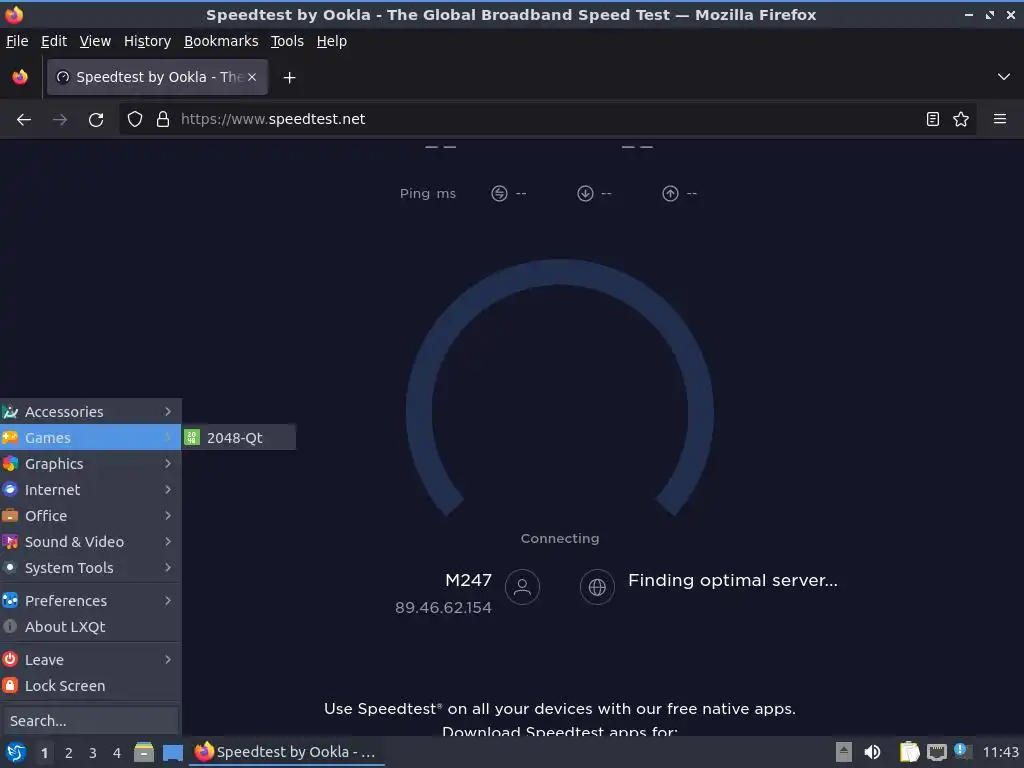Open the network tray icon
1024x768 pixels.
pyautogui.click(x=937, y=752)
